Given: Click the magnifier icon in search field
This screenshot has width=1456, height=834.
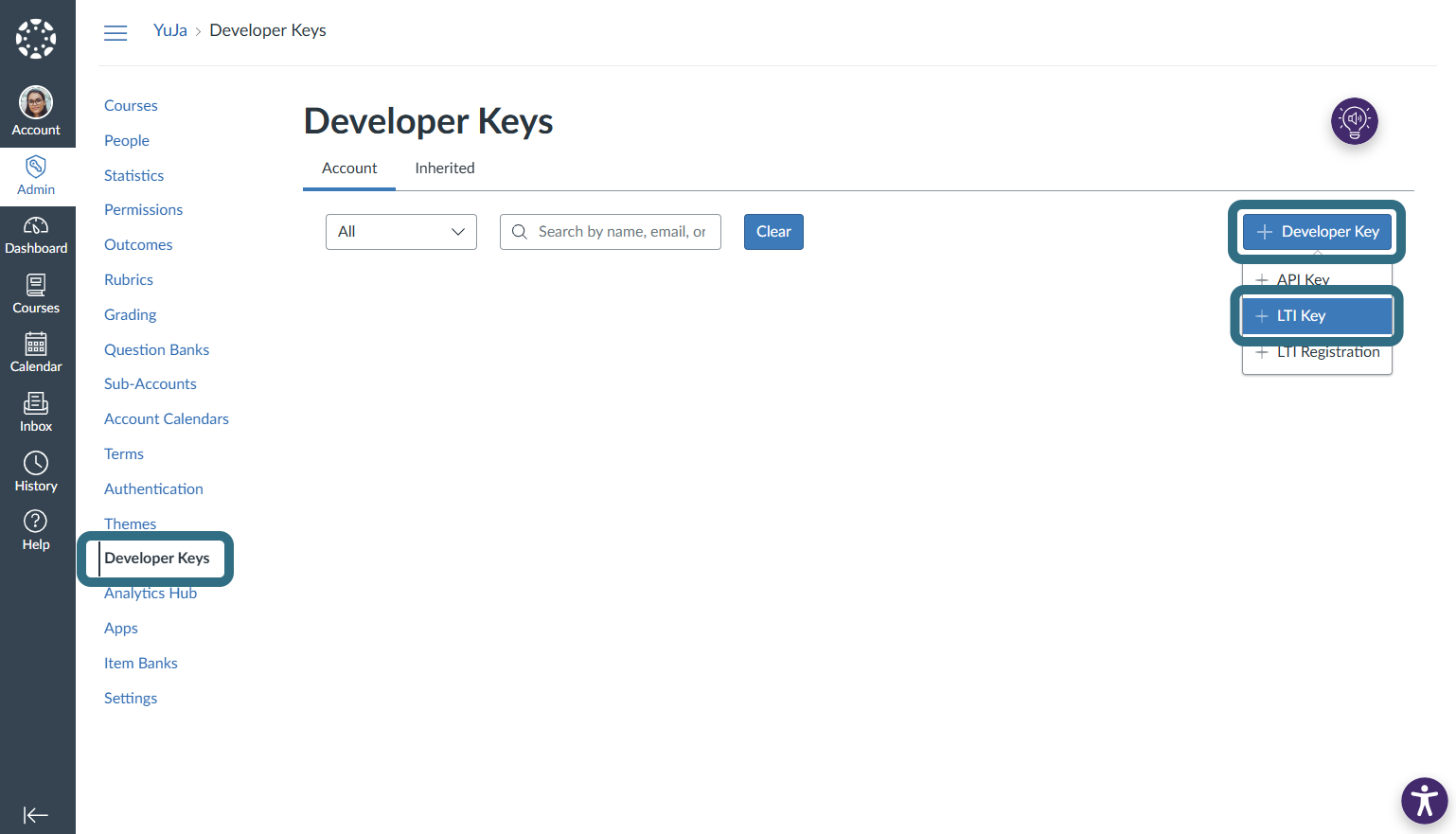Looking at the screenshot, I should pos(519,232).
